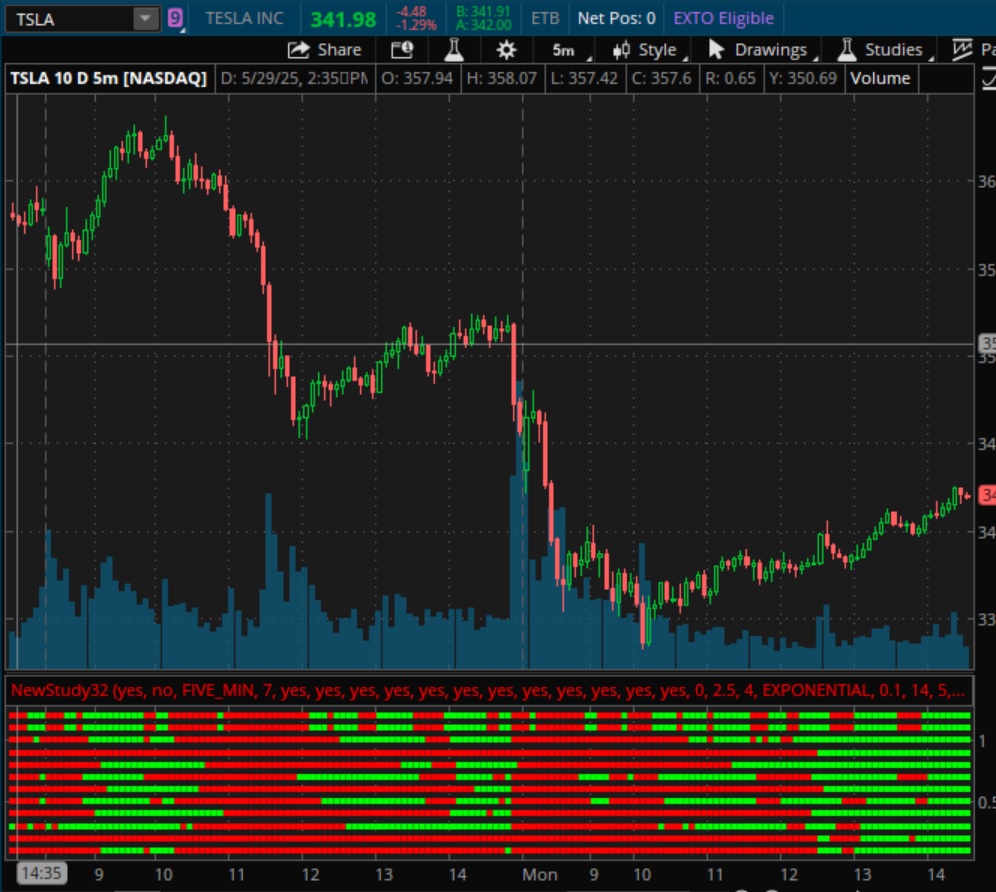The height and width of the screenshot is (892, 996).
Task: Click the Share button
Action: pos(324,50)
